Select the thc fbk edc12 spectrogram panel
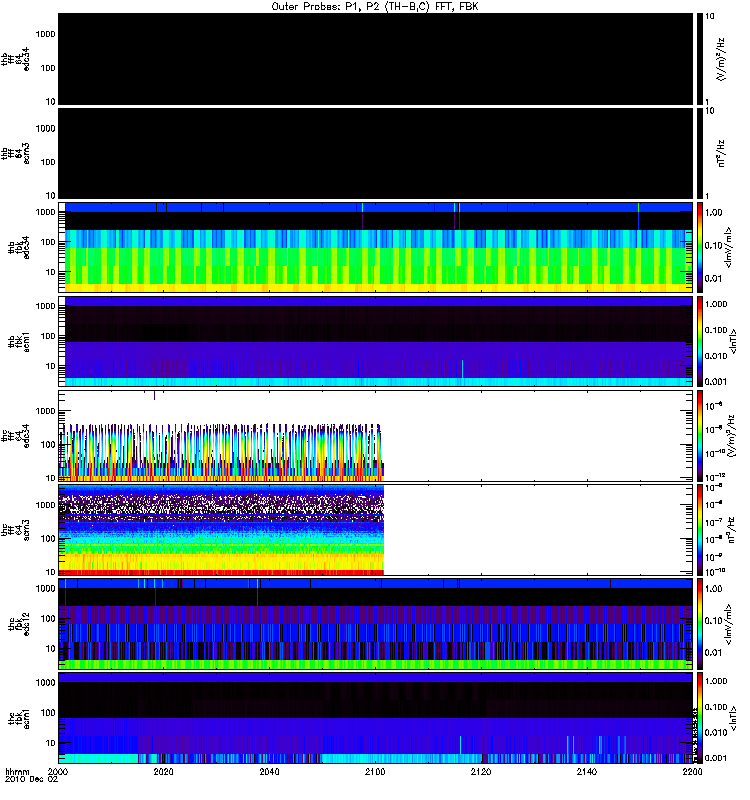This screenshot has height=800, width=750. pos(376,624)
